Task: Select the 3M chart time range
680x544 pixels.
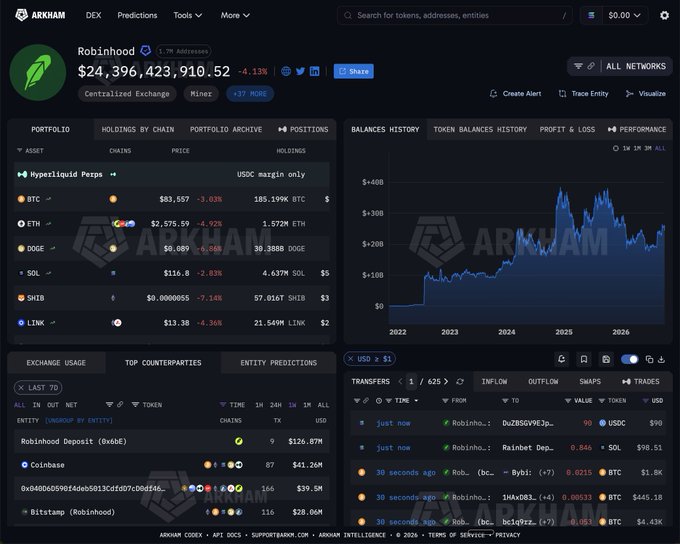Action: click(647, 148)
